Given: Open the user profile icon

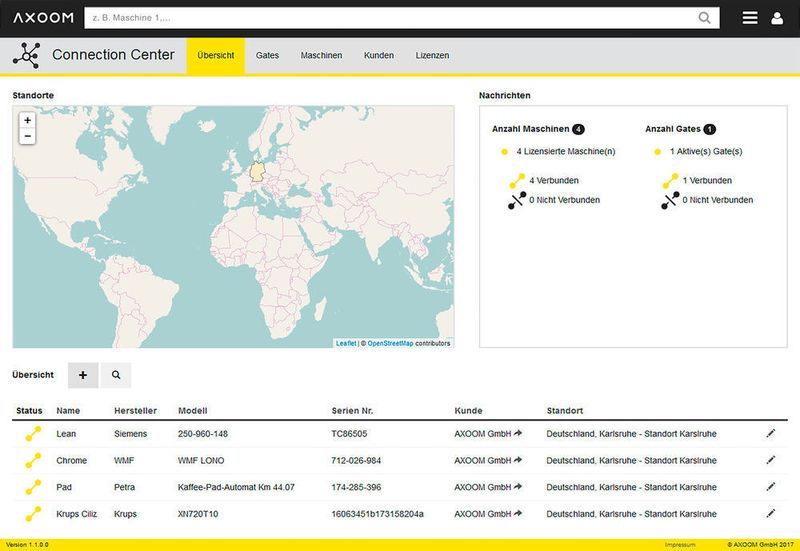Looking at the screenshot, I should coord(777,18).
